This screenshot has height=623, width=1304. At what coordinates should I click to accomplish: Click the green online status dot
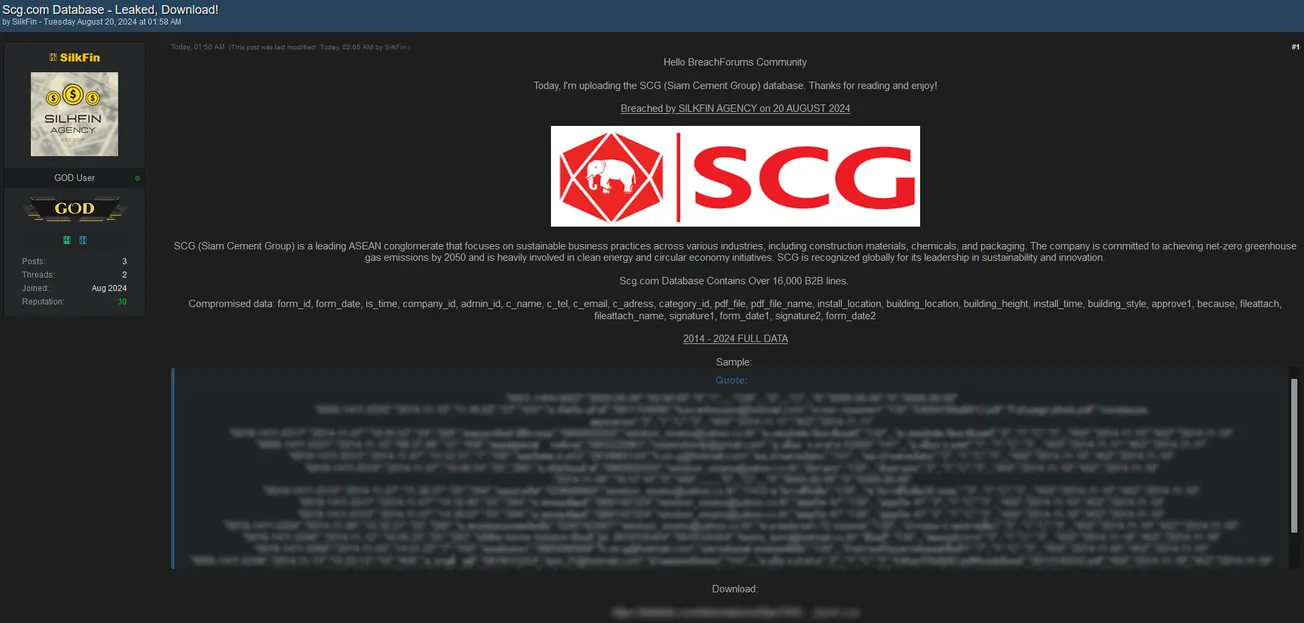[137, 179]
